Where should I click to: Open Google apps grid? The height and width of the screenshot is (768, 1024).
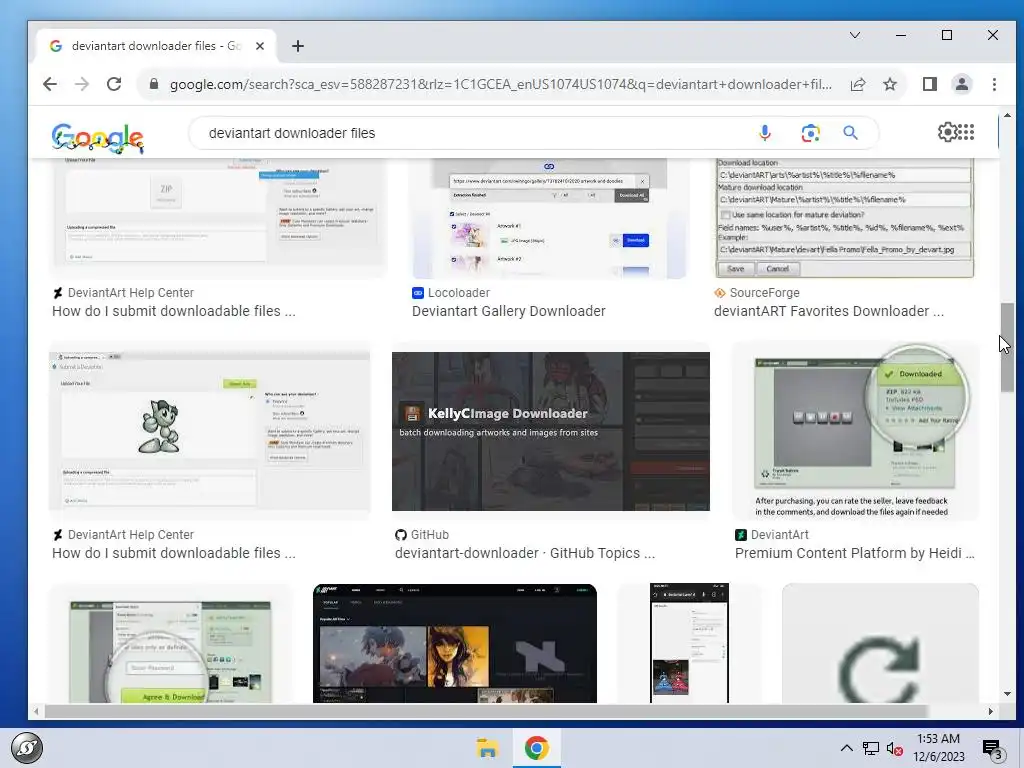(x=965, y=132)
